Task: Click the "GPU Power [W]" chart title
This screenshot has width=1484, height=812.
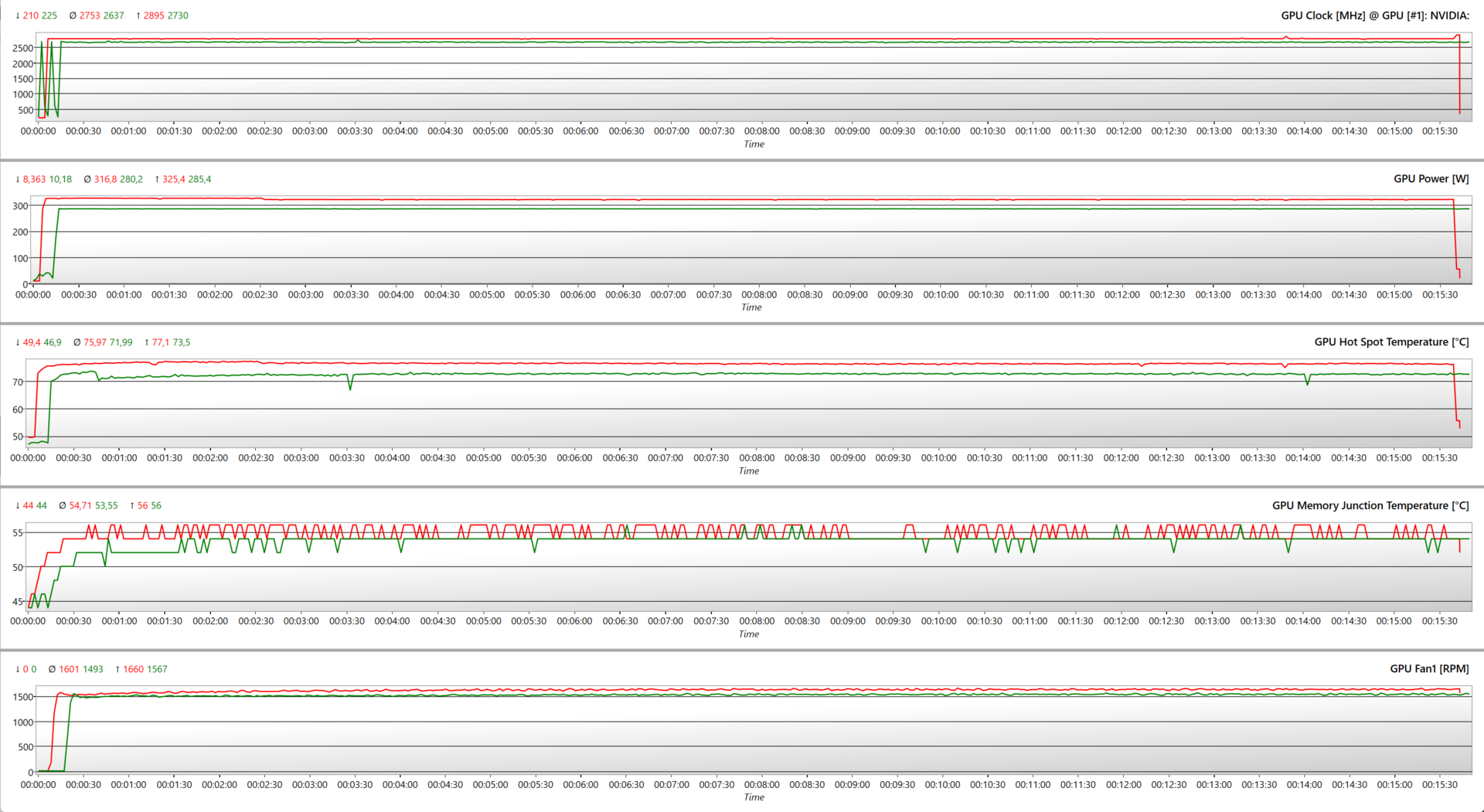Action: click(x=1431, y=178)
